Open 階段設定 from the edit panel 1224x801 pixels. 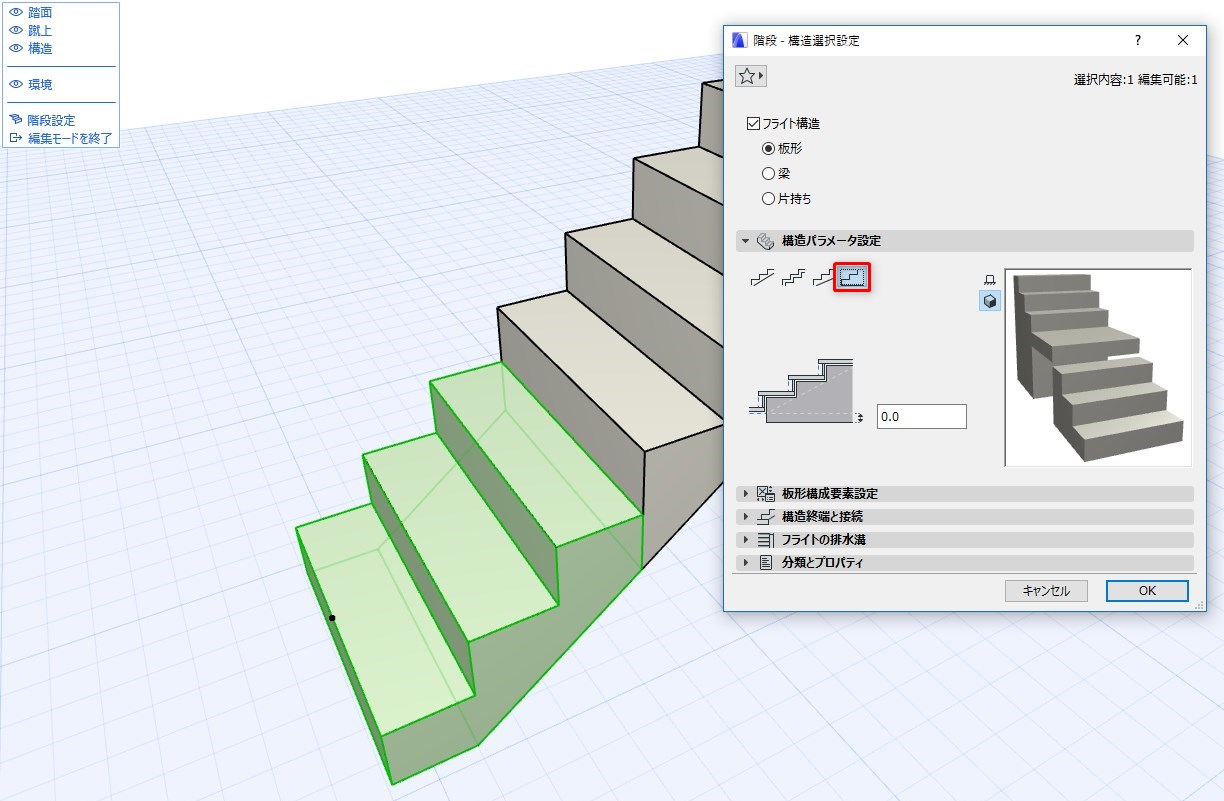51,120
